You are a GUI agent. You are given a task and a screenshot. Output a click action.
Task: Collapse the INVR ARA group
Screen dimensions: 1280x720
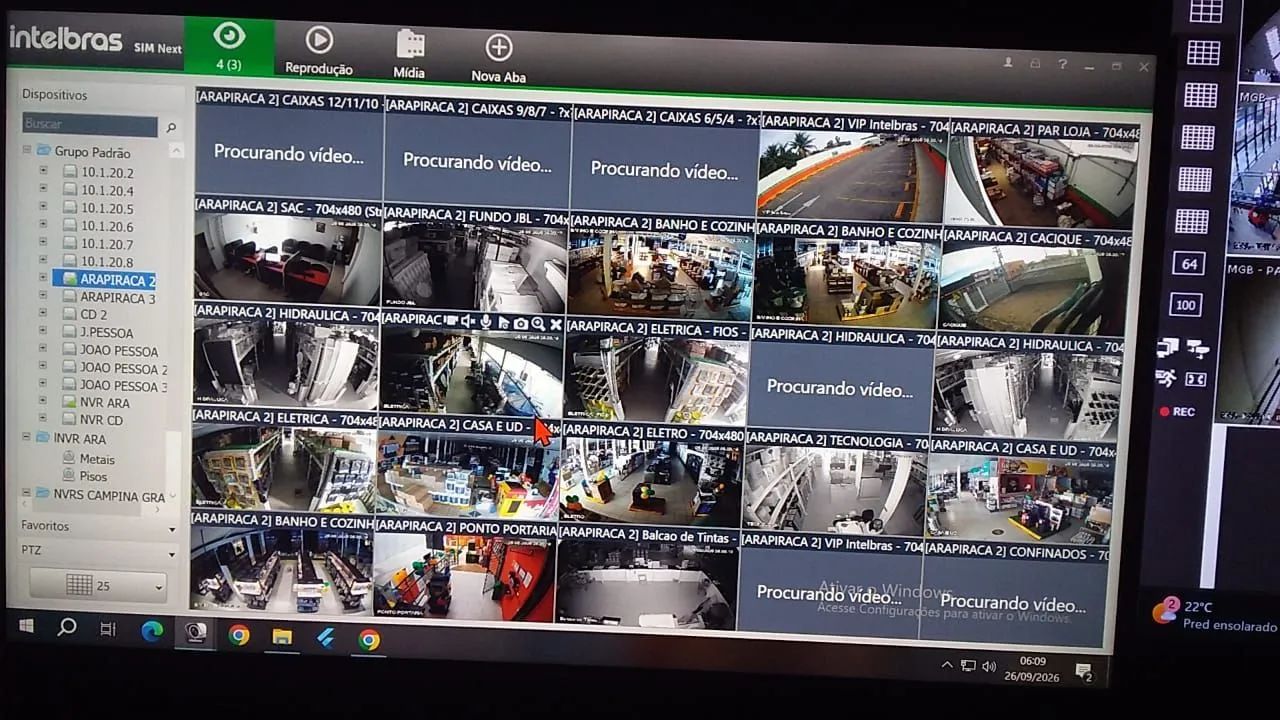27,437
